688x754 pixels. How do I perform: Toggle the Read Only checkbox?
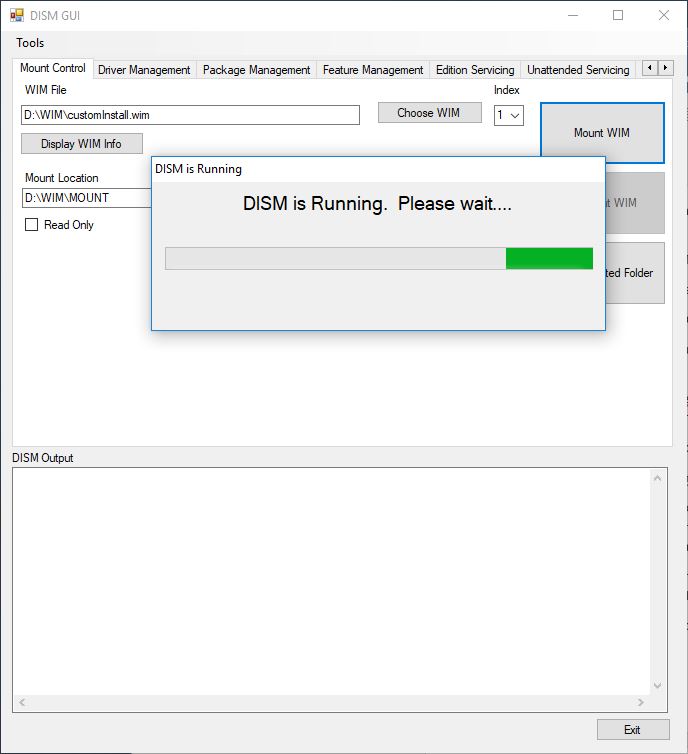click(x=32, y=225)
